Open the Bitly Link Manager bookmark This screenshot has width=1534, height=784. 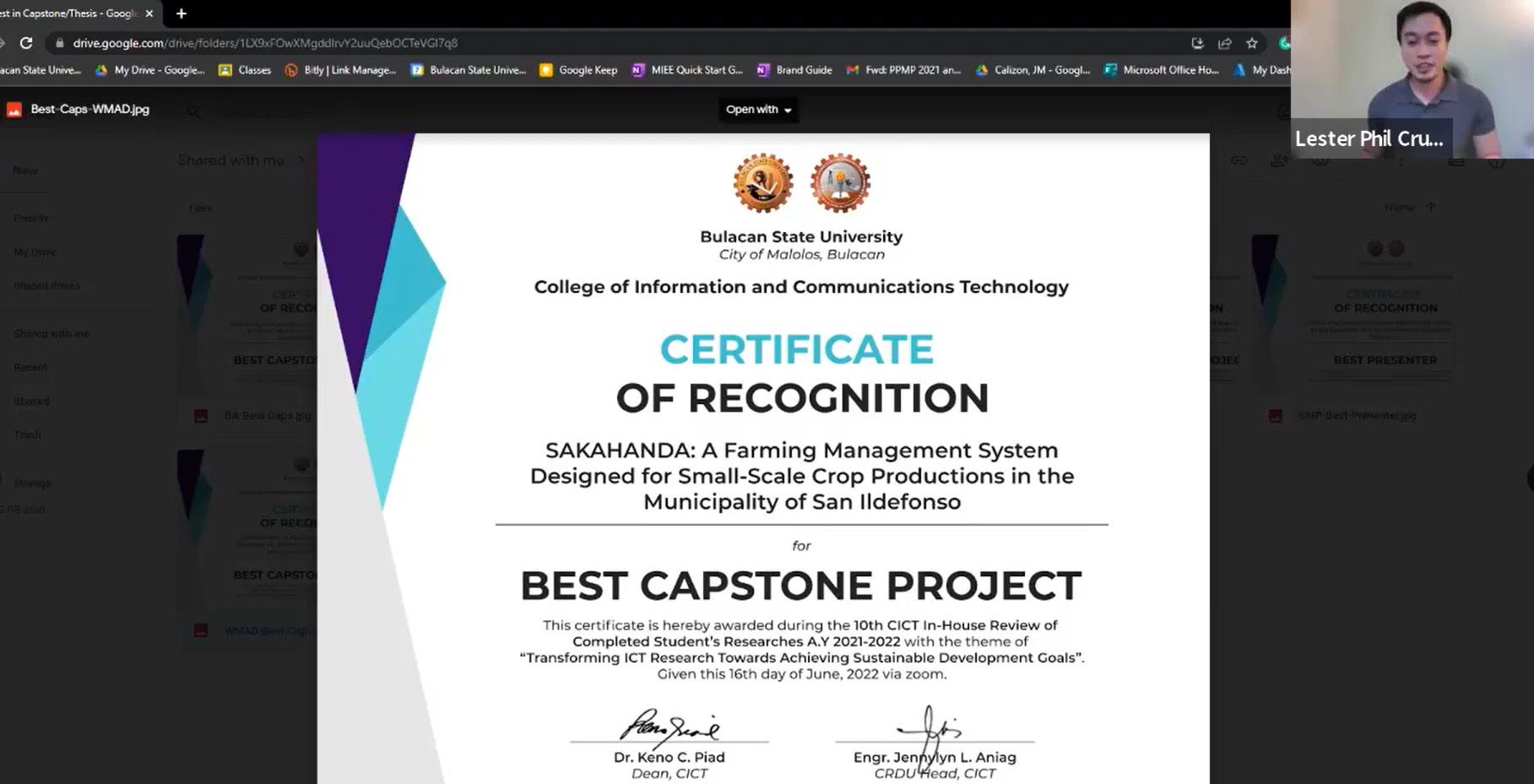point(341,70)
